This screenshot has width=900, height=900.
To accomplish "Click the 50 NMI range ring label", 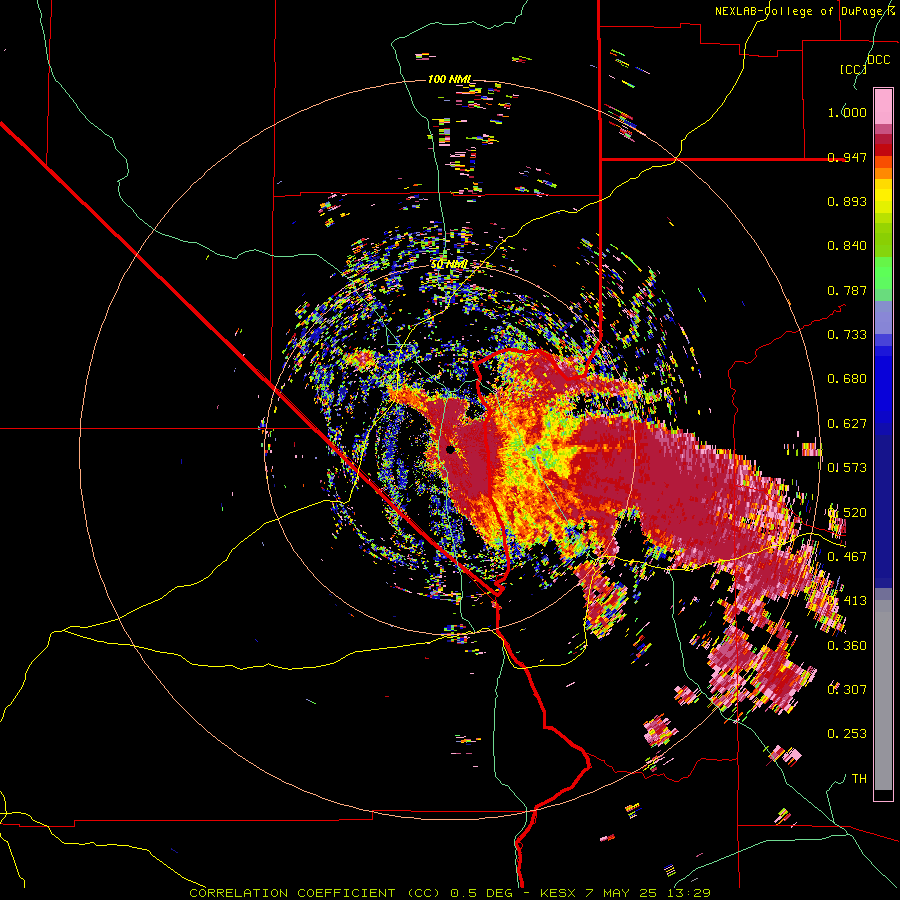I will [449, 264].
